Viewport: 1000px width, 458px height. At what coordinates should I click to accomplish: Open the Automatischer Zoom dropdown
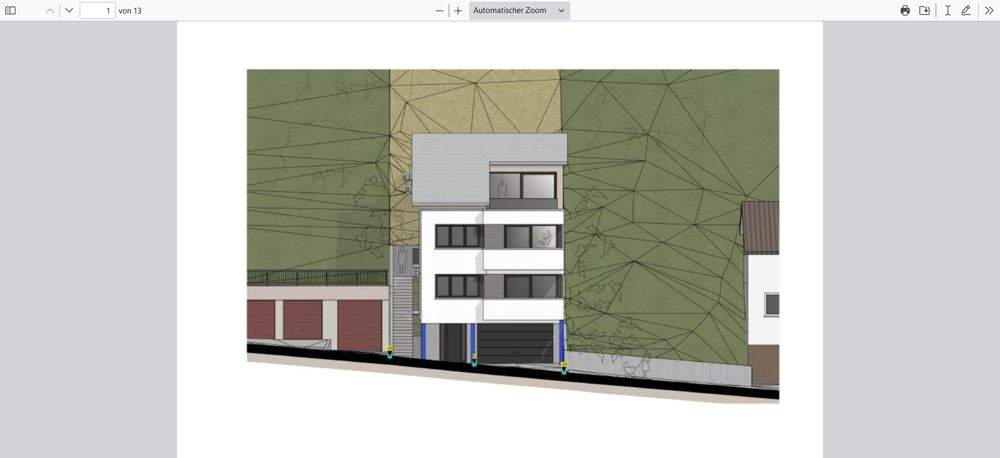519,10
